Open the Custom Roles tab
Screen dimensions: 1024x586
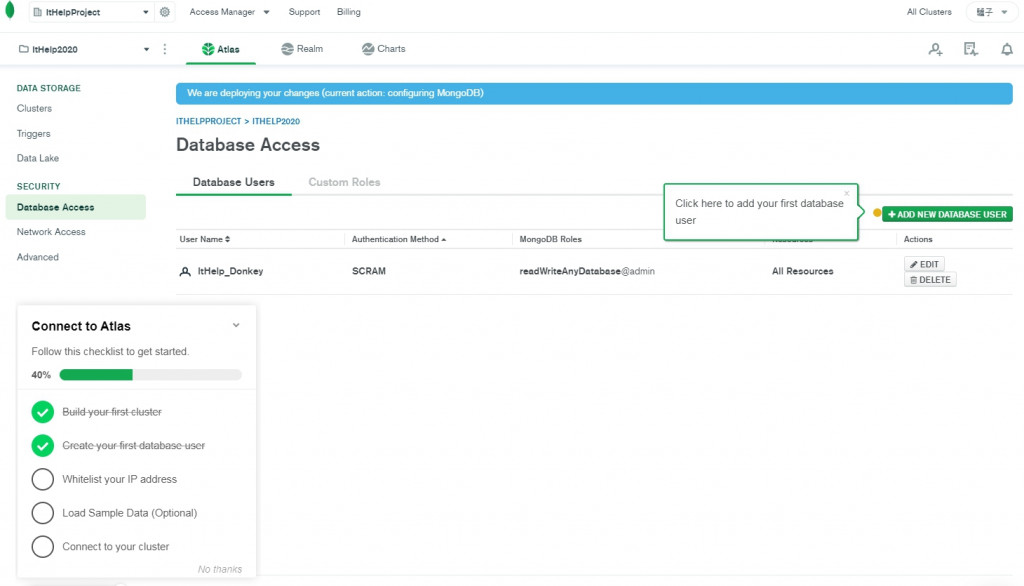point(344,182)
